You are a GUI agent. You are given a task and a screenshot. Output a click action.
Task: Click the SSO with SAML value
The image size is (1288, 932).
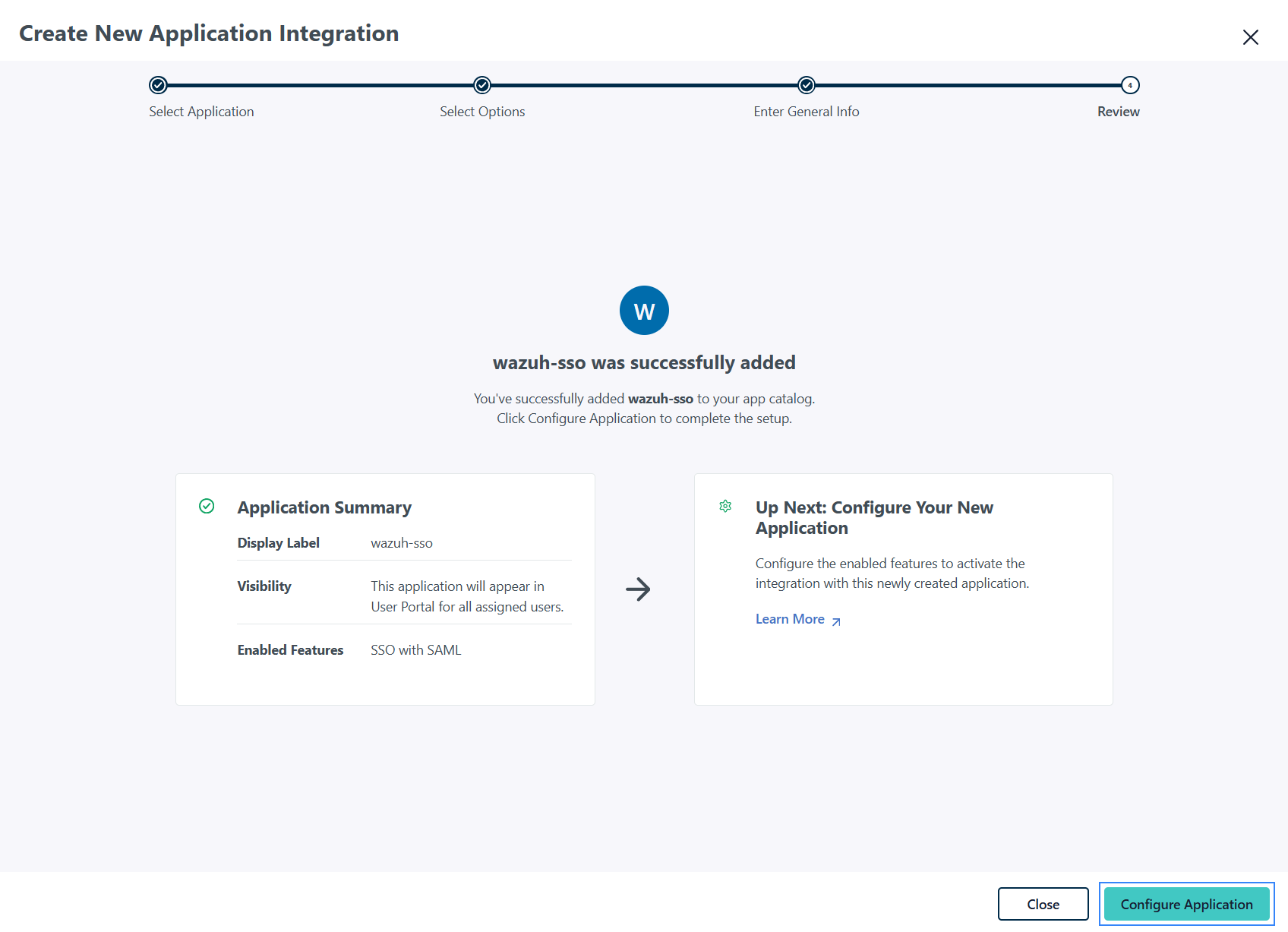[416, 650]
